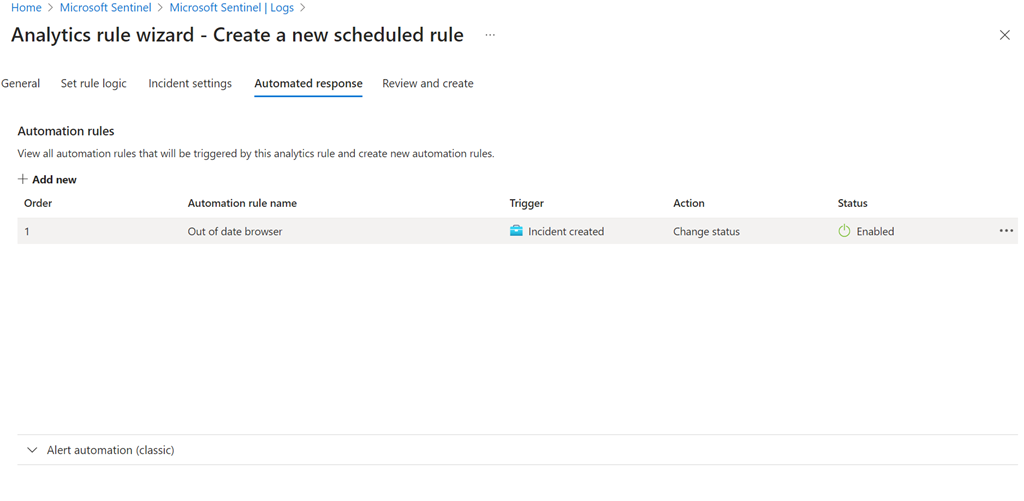The height and width of the screenshot is (501, 1024).
Task: Select the Out of date browser rule
Action: (x=235, y=231)
